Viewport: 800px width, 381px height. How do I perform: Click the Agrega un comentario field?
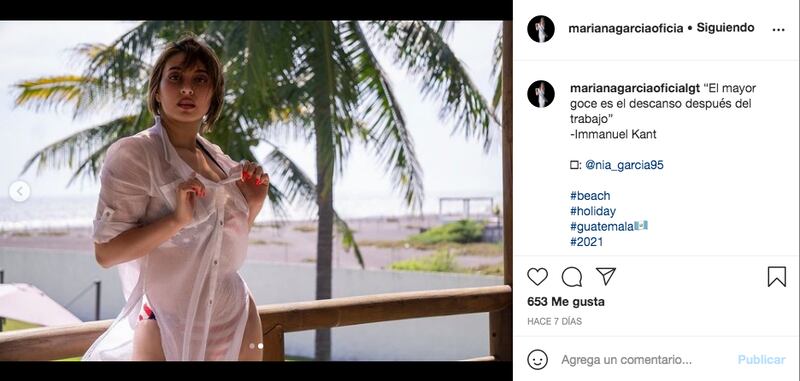coord(627,360)
